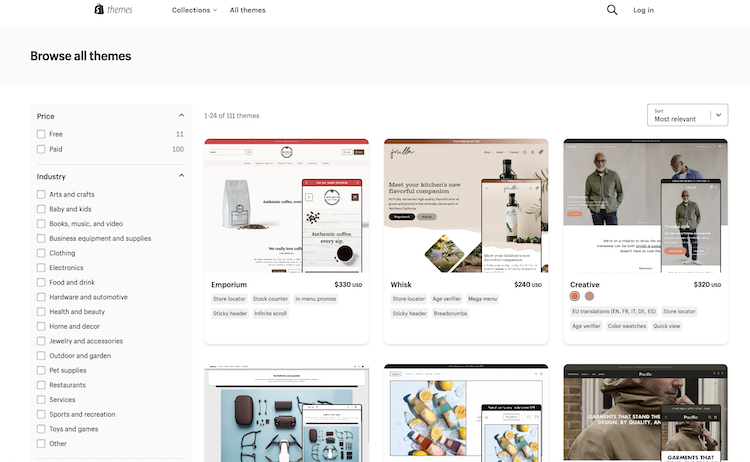The image size is (750, 462).
Task: Open the Pacific jacket theme preview
Action: (x=645, y=413)
